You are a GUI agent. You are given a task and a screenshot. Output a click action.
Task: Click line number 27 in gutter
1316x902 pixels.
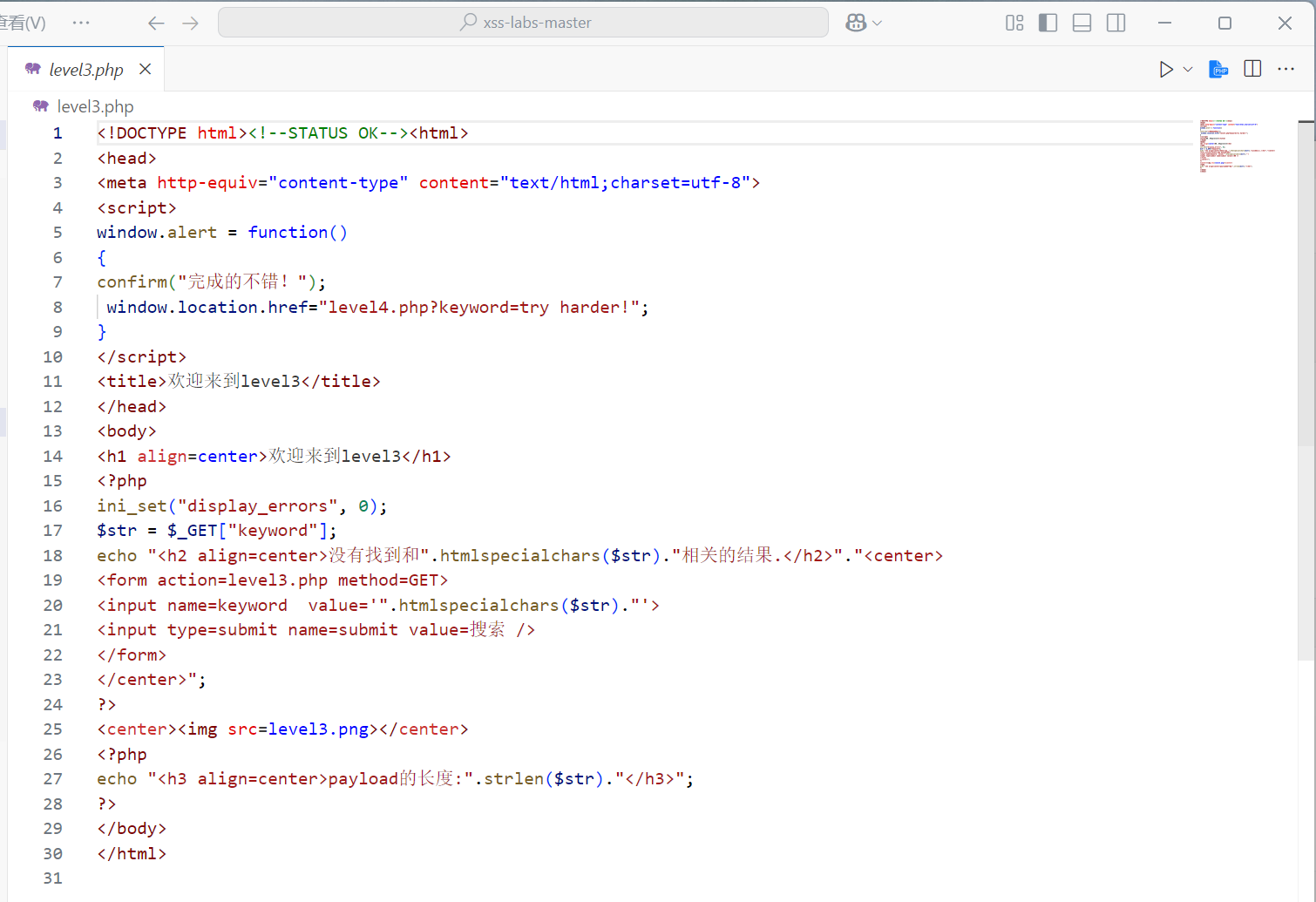(52, 779)
